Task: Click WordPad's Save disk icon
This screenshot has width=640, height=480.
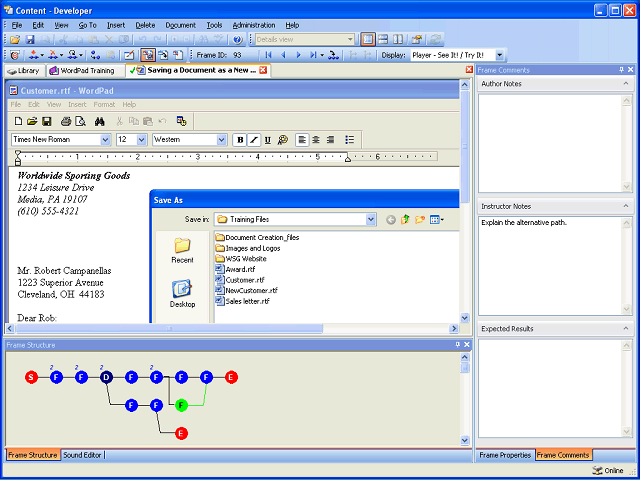Action: click(x=47, y=121)
